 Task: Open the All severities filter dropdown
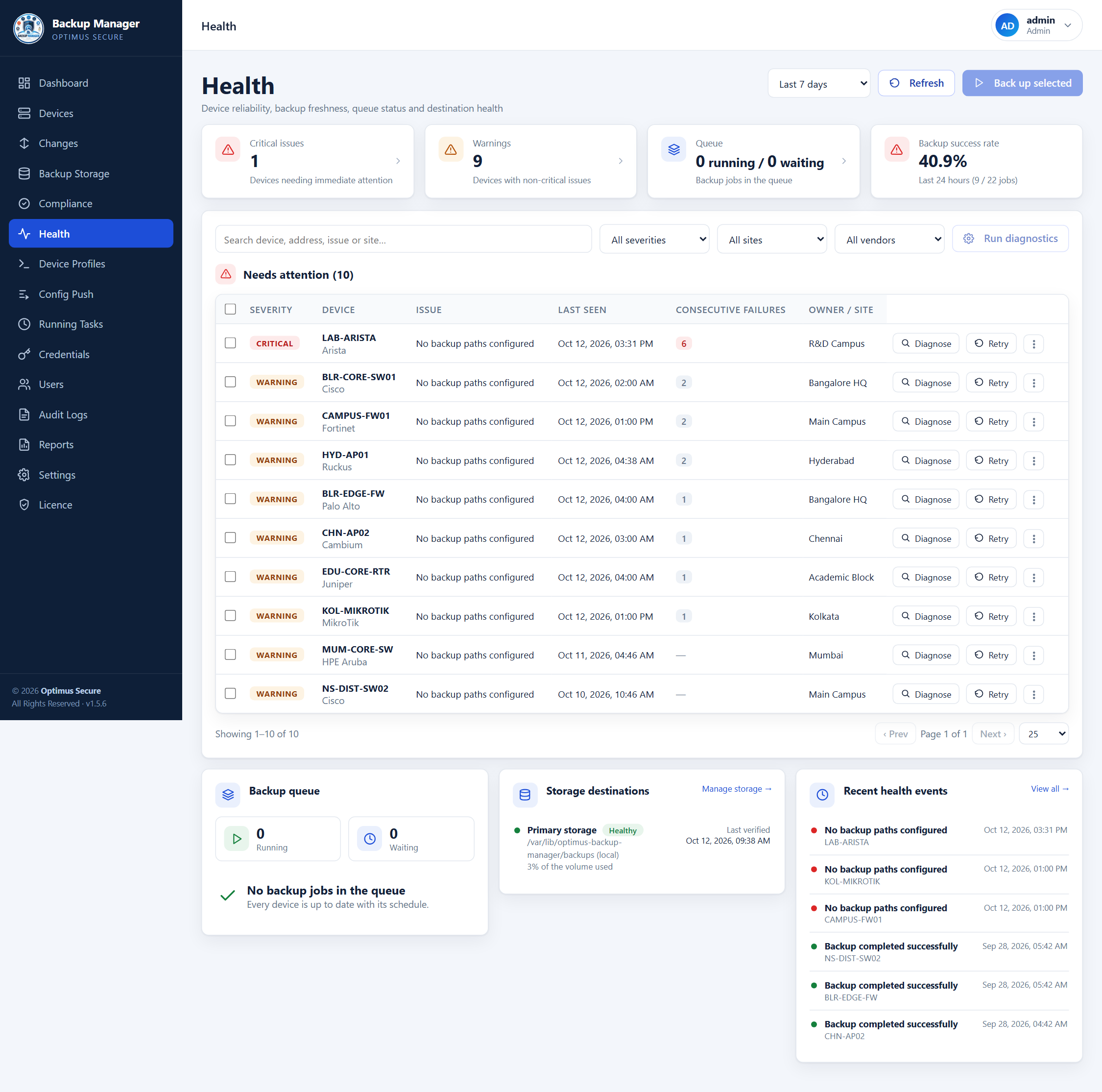pos(654,240)
